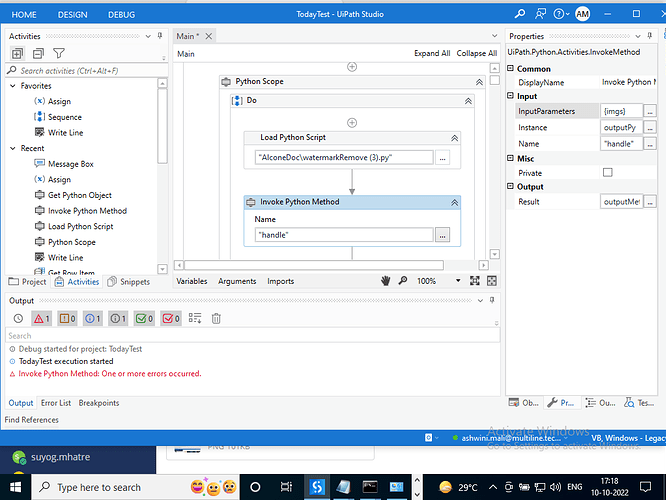Toggle warning messages filter in Output
Viewport: 666px width, 500px height.
coord(68,318)
